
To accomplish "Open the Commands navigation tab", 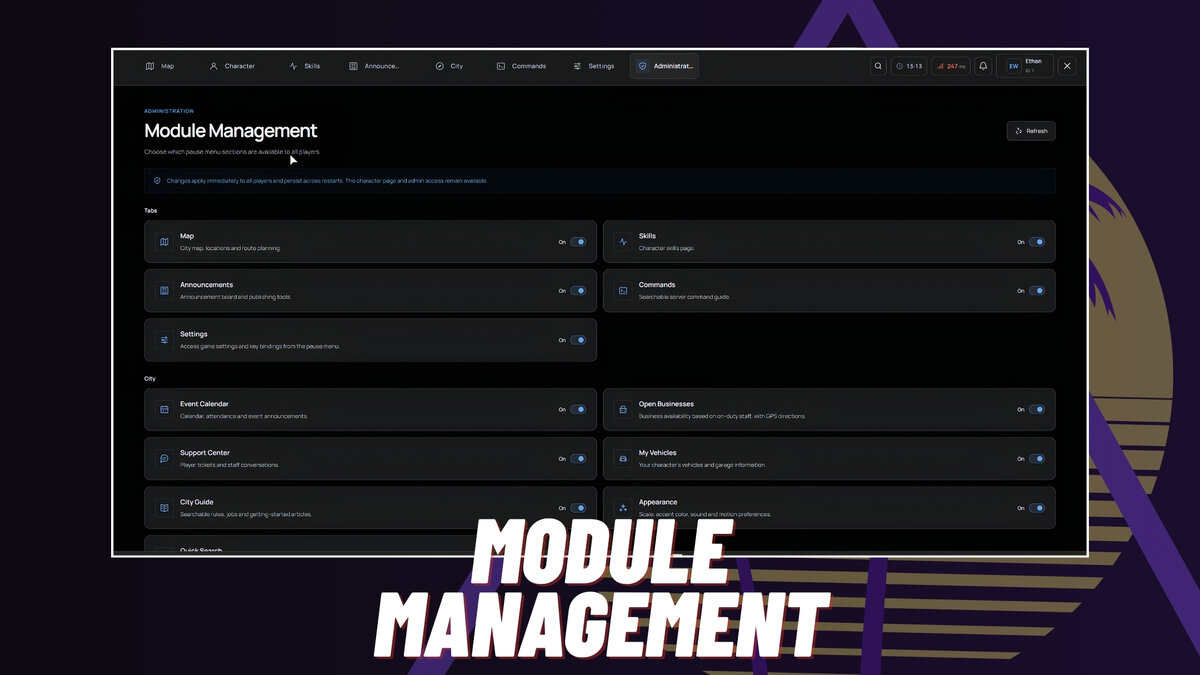I will pyautogui.click(x=521, y=66).
